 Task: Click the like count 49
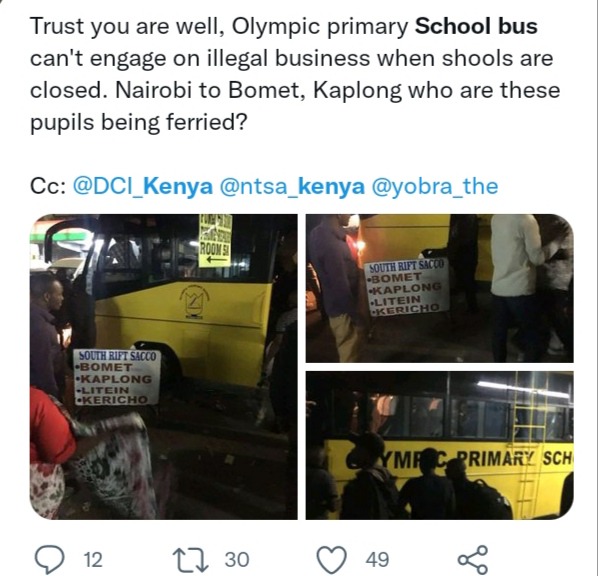click(377, 560)
